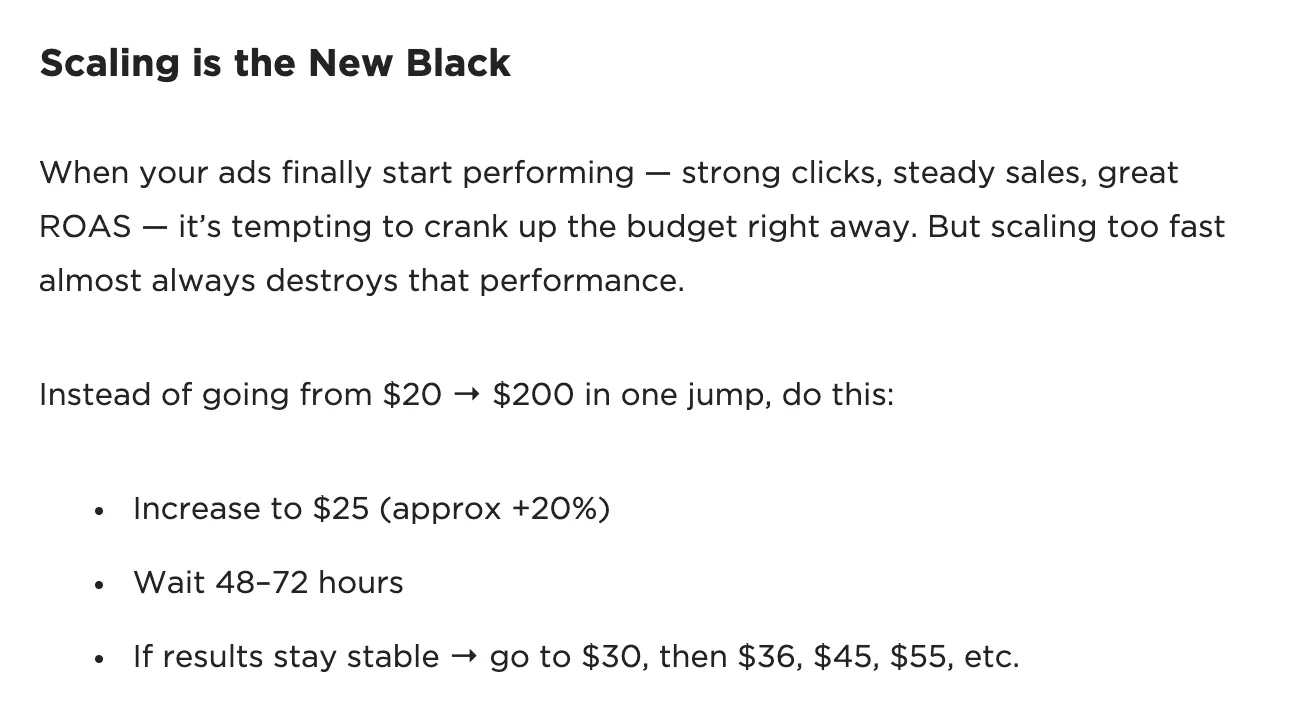This screenshot has width=1312, height=722.
Task: Click the "Scaling is the New Black" heading
Action: coord(275,64)
